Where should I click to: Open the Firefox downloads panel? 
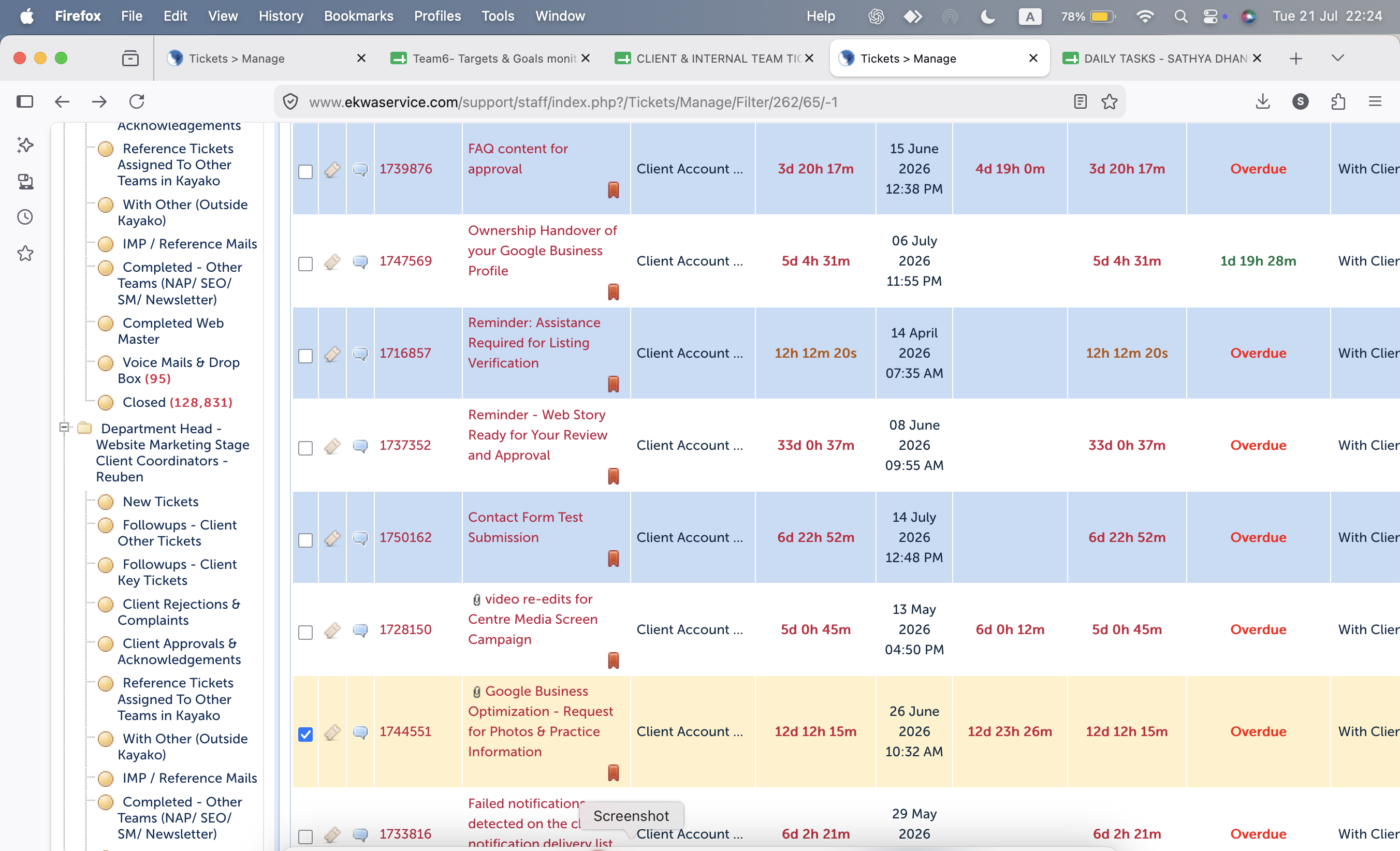click(x=1262, y=101)
